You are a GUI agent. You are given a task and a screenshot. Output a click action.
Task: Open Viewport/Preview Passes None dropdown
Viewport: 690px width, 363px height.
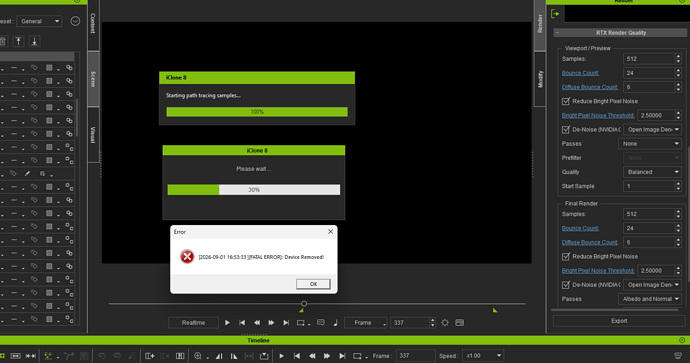point(650,143)
